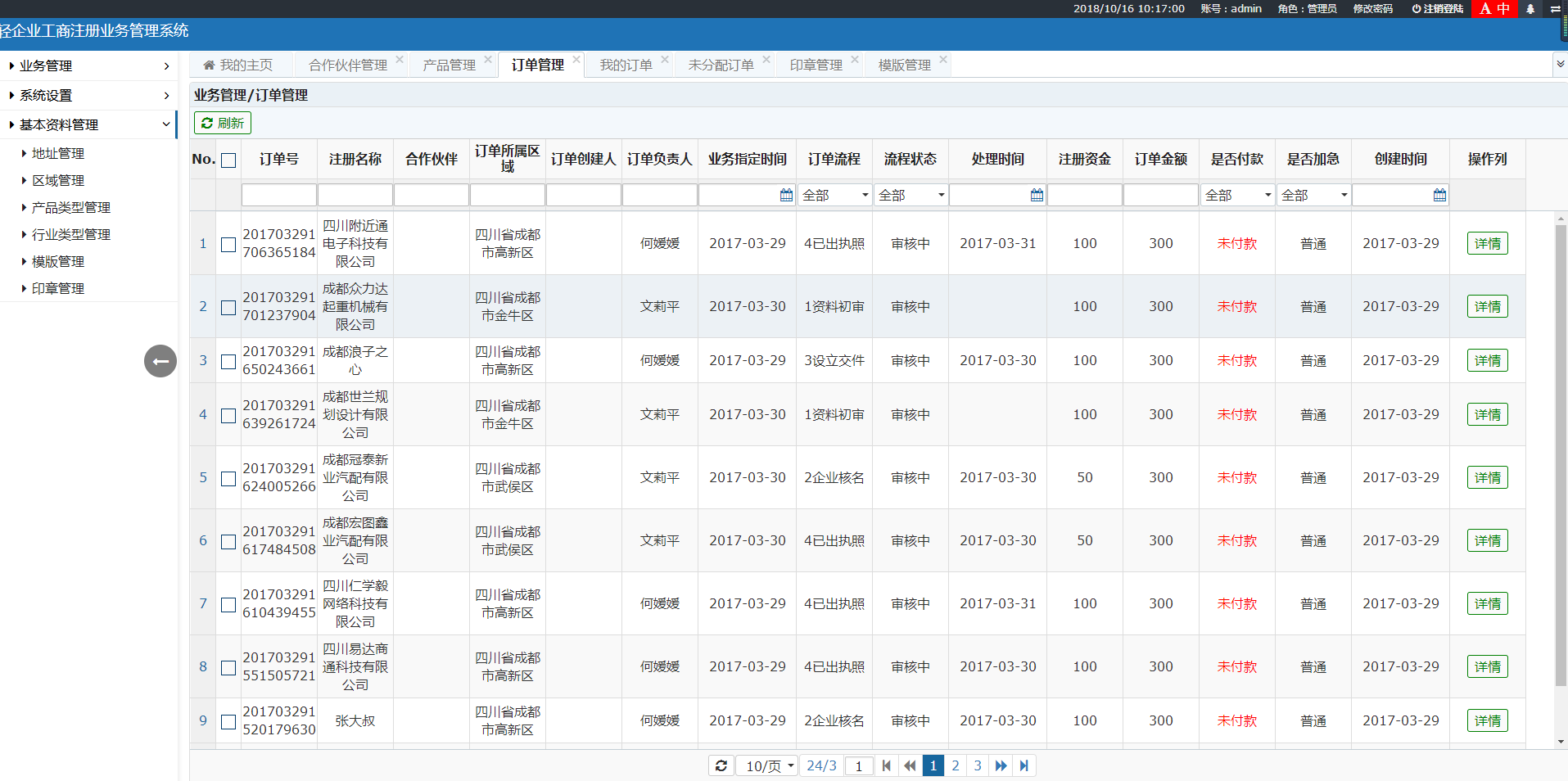Open the 是否付款 filter dropdown

(1237, 195)
